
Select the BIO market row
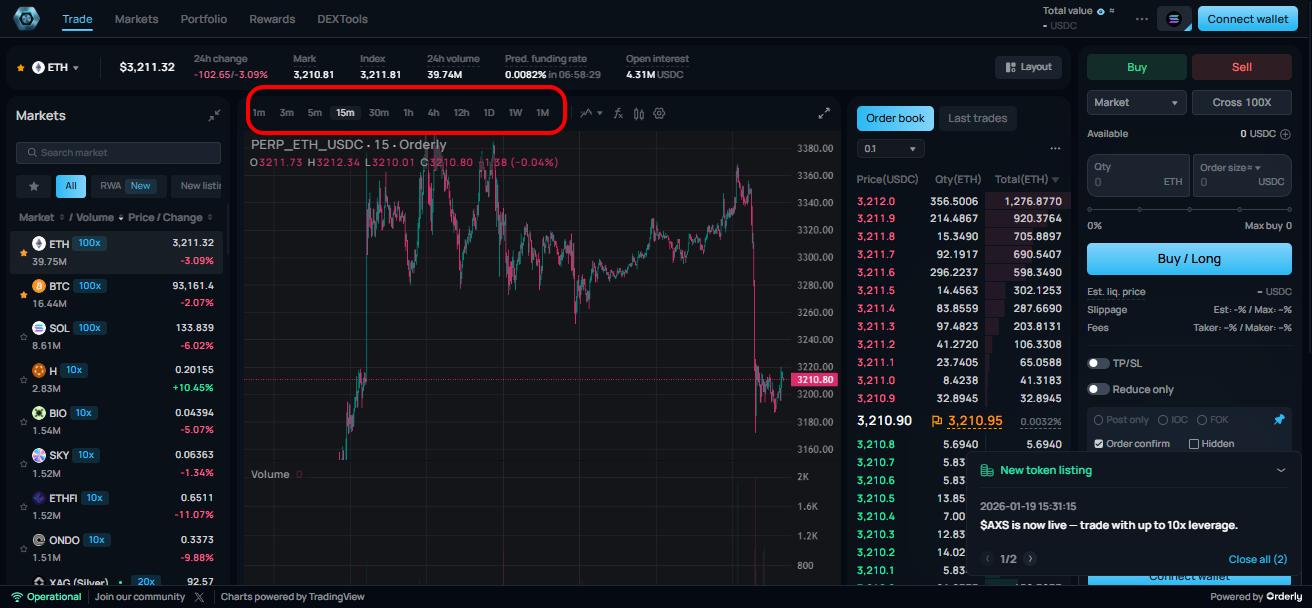point(117,421)
